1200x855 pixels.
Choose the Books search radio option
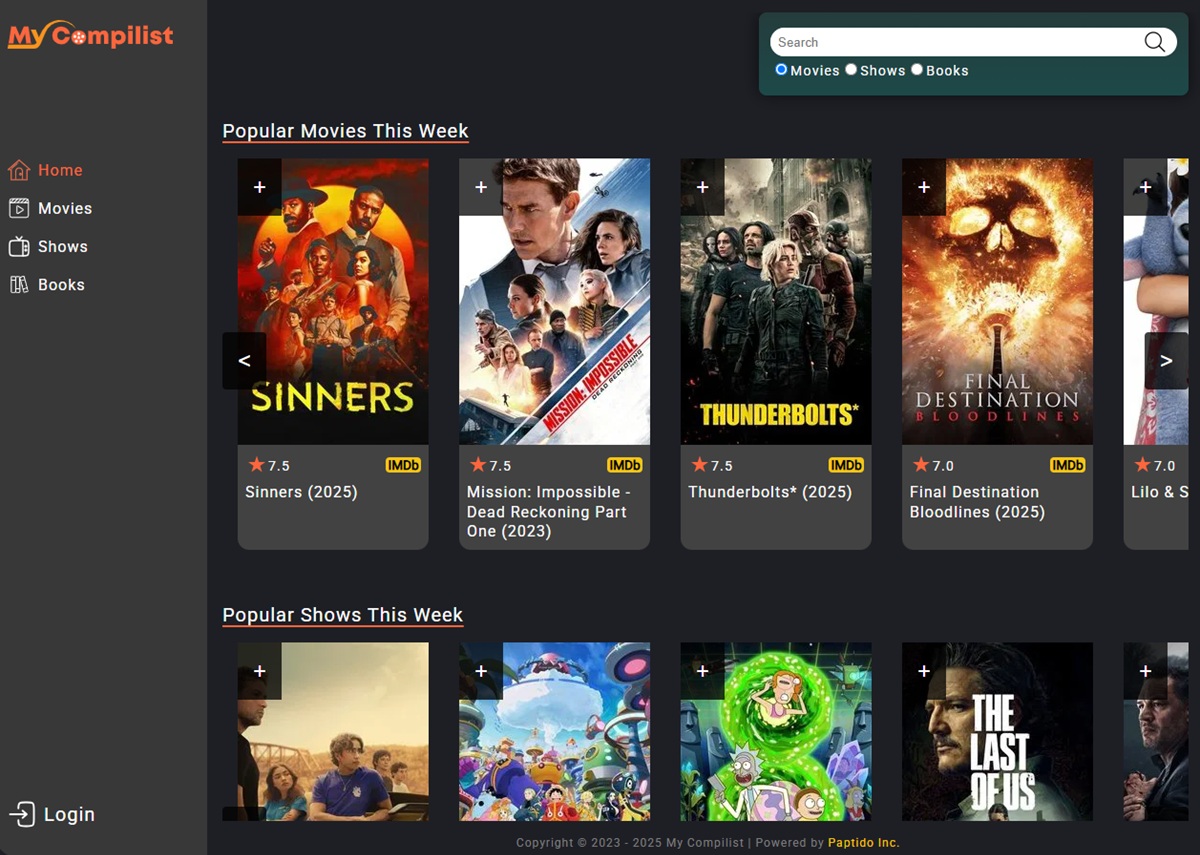(917, 70)
